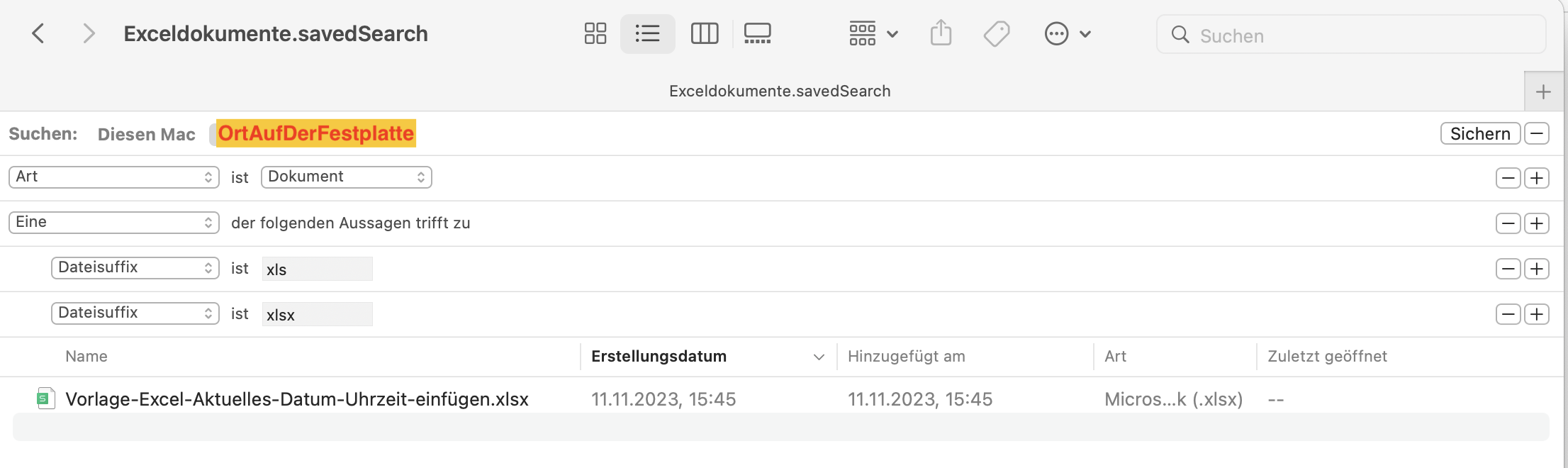Go back with the left arrow

[x=39, y=33]
